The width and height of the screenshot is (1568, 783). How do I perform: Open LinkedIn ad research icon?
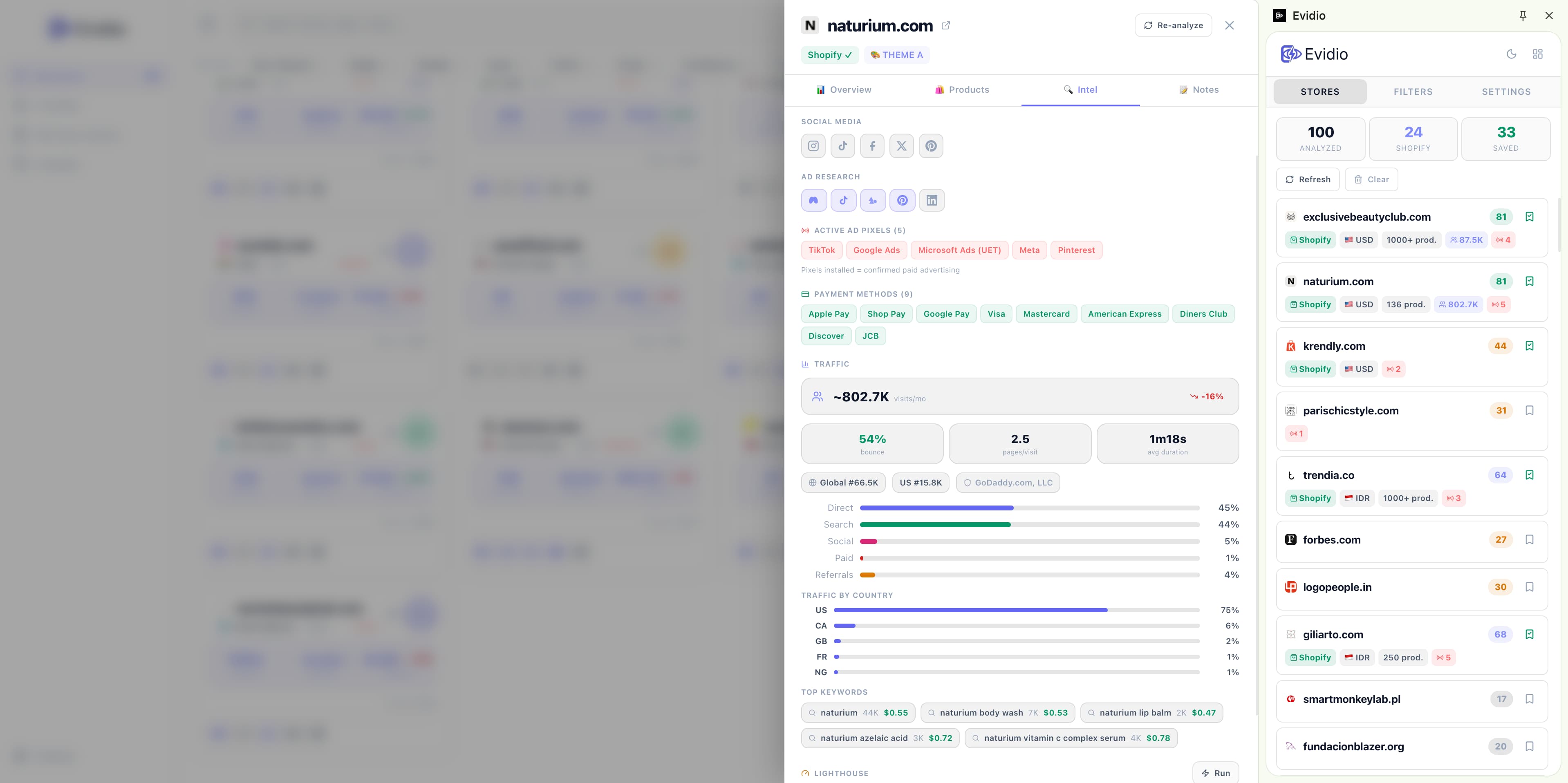[x=931, y=200]
